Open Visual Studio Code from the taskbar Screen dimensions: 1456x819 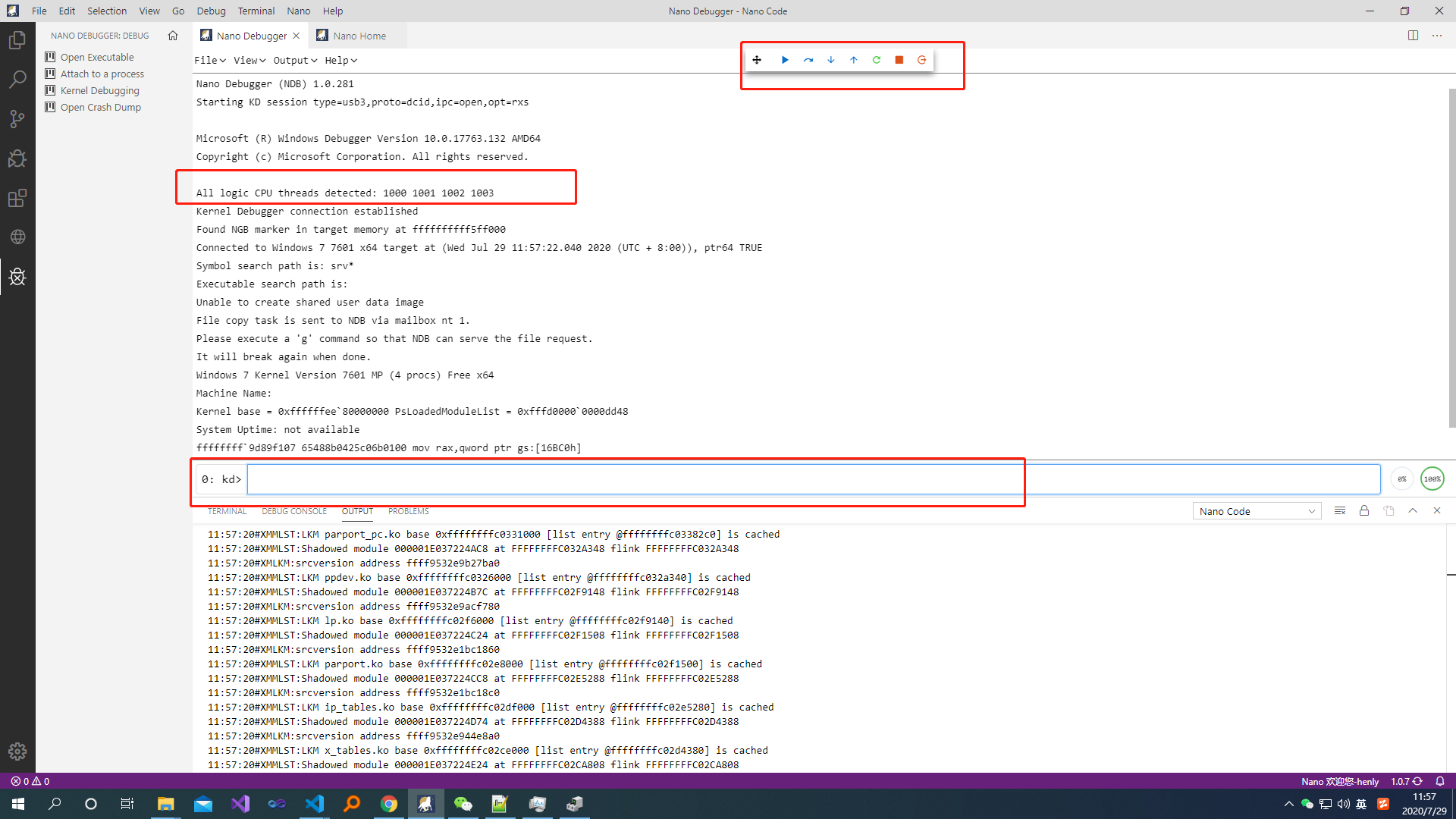click(x=315, y=804)
